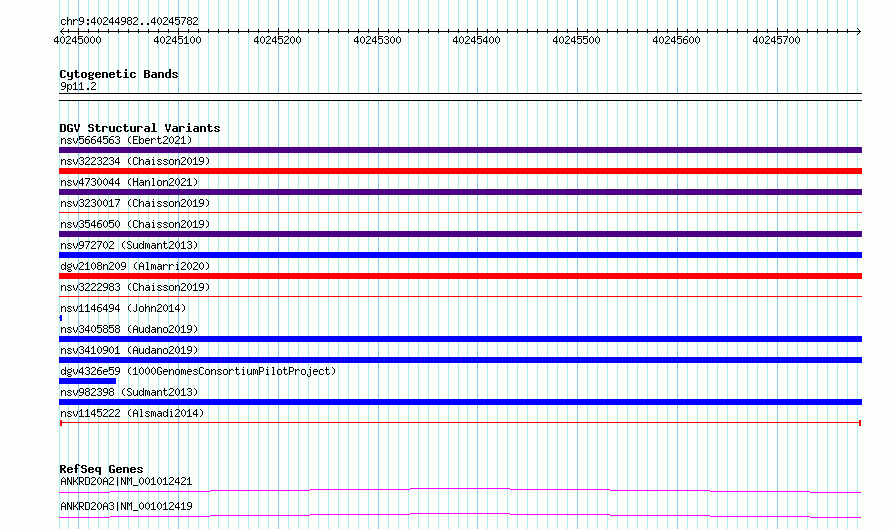Open variant dgv4326e59 (1000GenomesConsortiumPilotProject) label
Screen dimensions: 890x529
[198, 371]
